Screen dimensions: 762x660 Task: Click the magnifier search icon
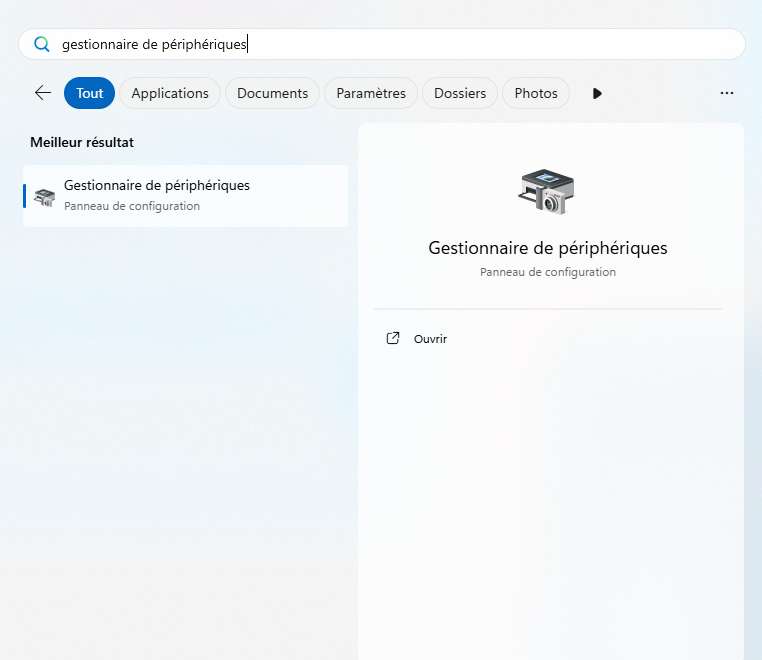point(41,44)
